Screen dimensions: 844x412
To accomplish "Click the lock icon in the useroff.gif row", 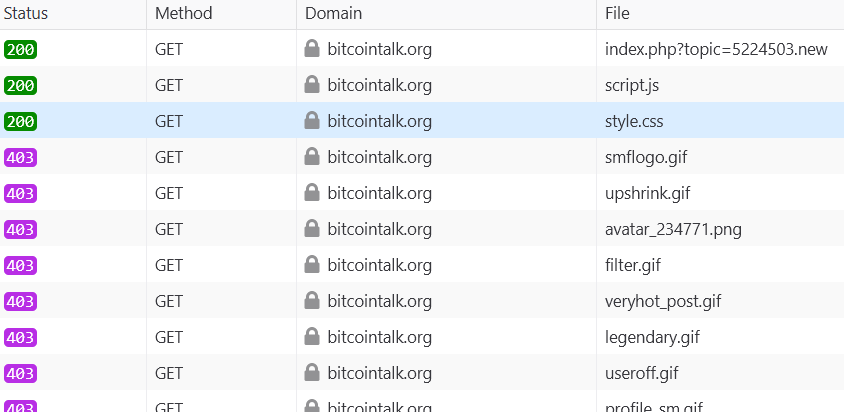I will [x=312, y=373].
